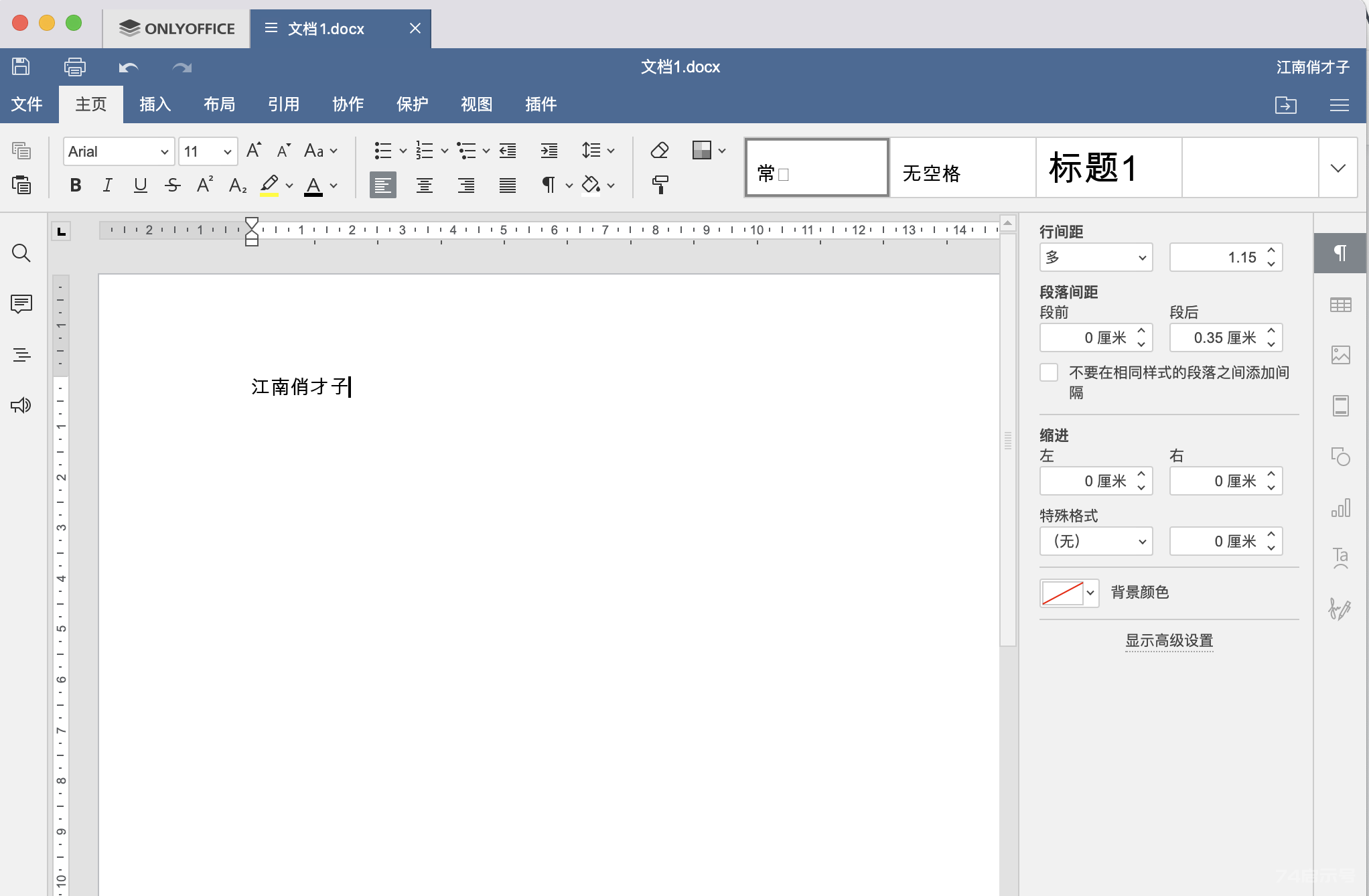Click the left alignment icon
The image size is (1369, 896).
click(382, 185)
